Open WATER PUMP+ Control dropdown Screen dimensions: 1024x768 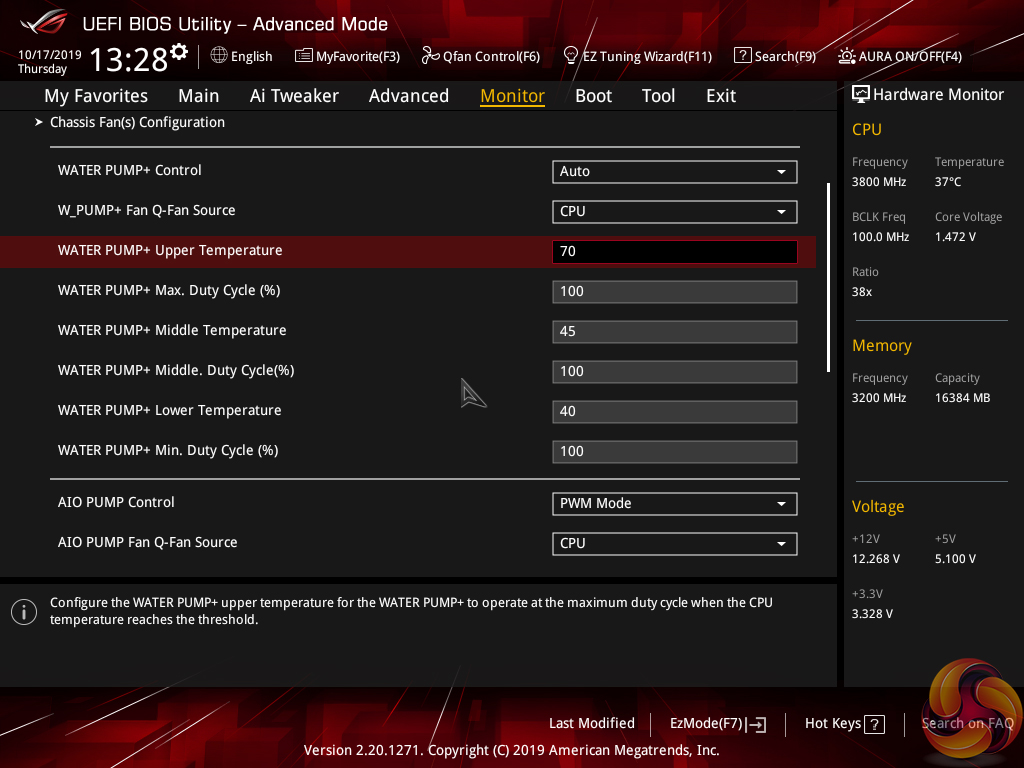coord(675,172)
